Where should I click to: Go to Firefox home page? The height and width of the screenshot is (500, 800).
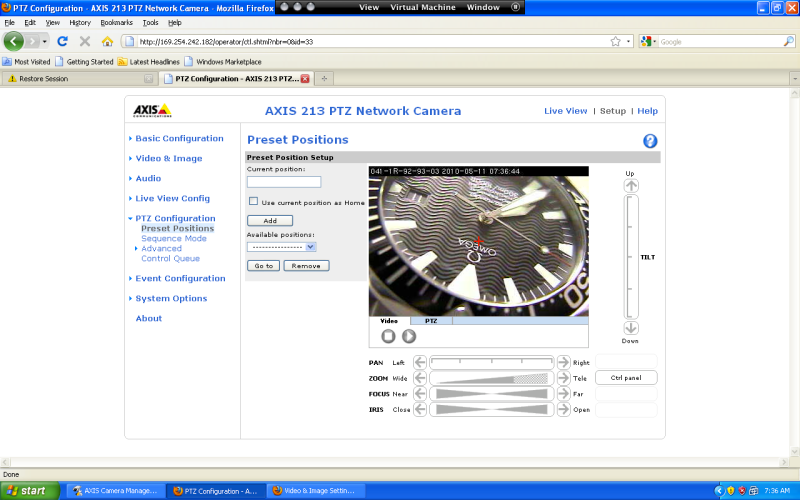[x=107, y=41]
